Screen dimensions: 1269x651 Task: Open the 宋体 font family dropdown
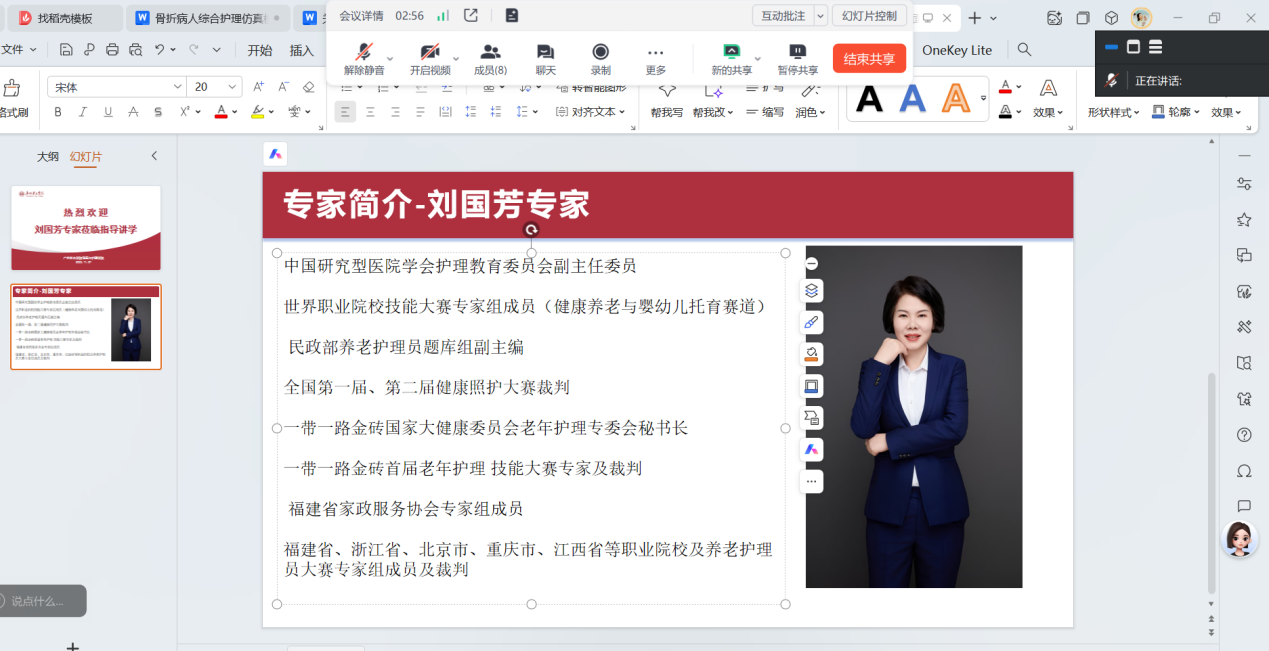(x=114, y=86)
